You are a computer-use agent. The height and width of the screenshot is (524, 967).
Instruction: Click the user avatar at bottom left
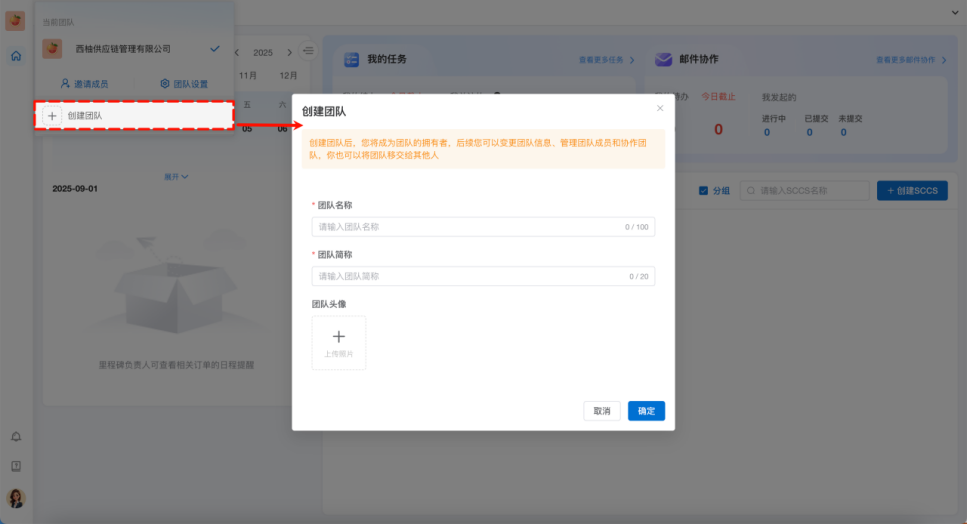(16, 498)
